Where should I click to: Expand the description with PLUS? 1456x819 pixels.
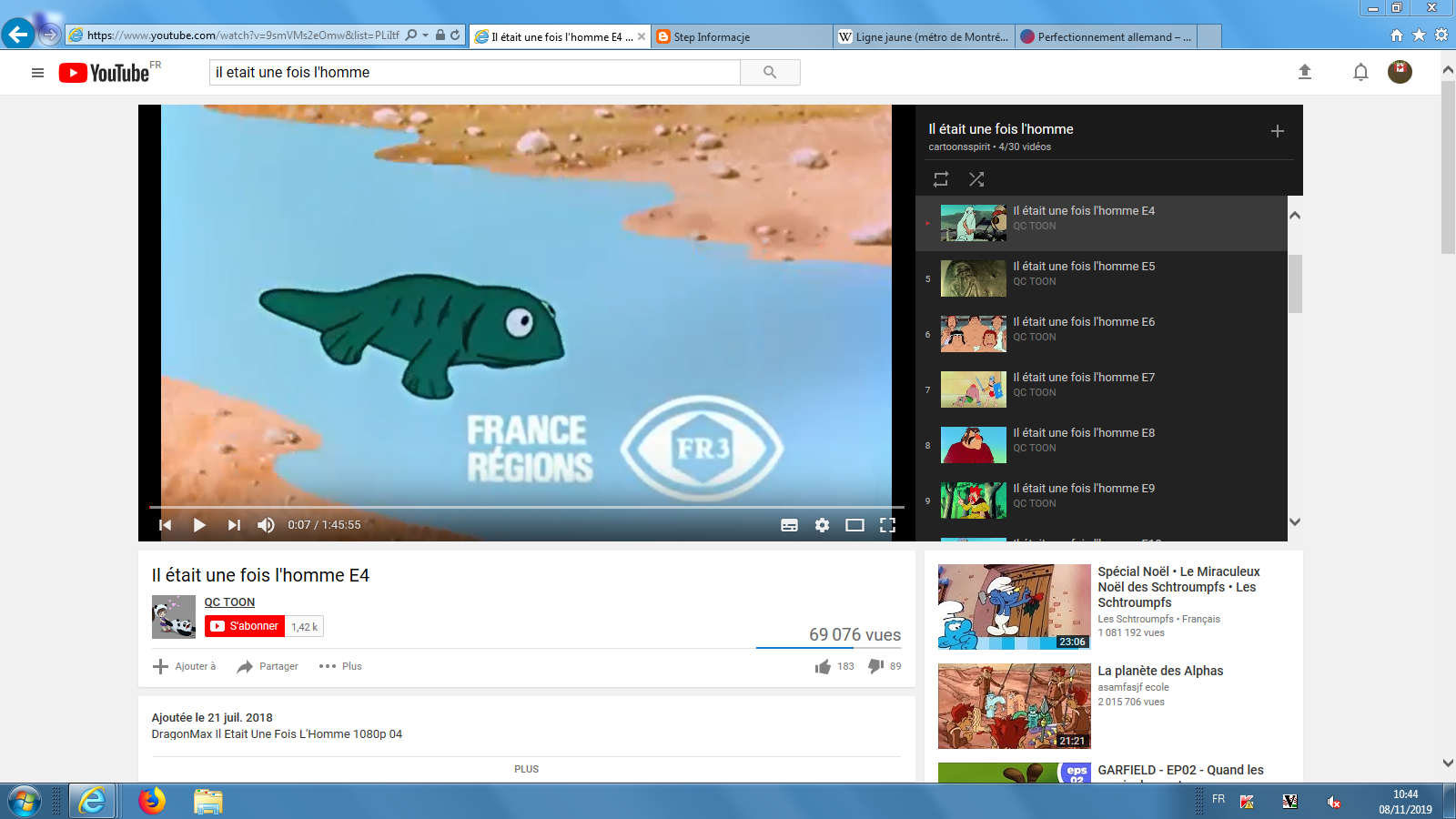(526, 769)
